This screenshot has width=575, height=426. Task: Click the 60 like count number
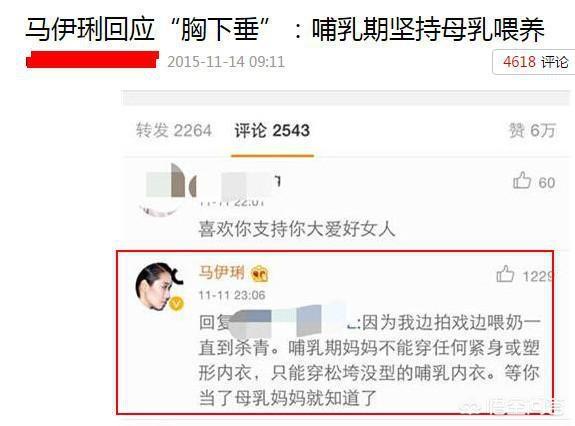(x=547, y=183)
